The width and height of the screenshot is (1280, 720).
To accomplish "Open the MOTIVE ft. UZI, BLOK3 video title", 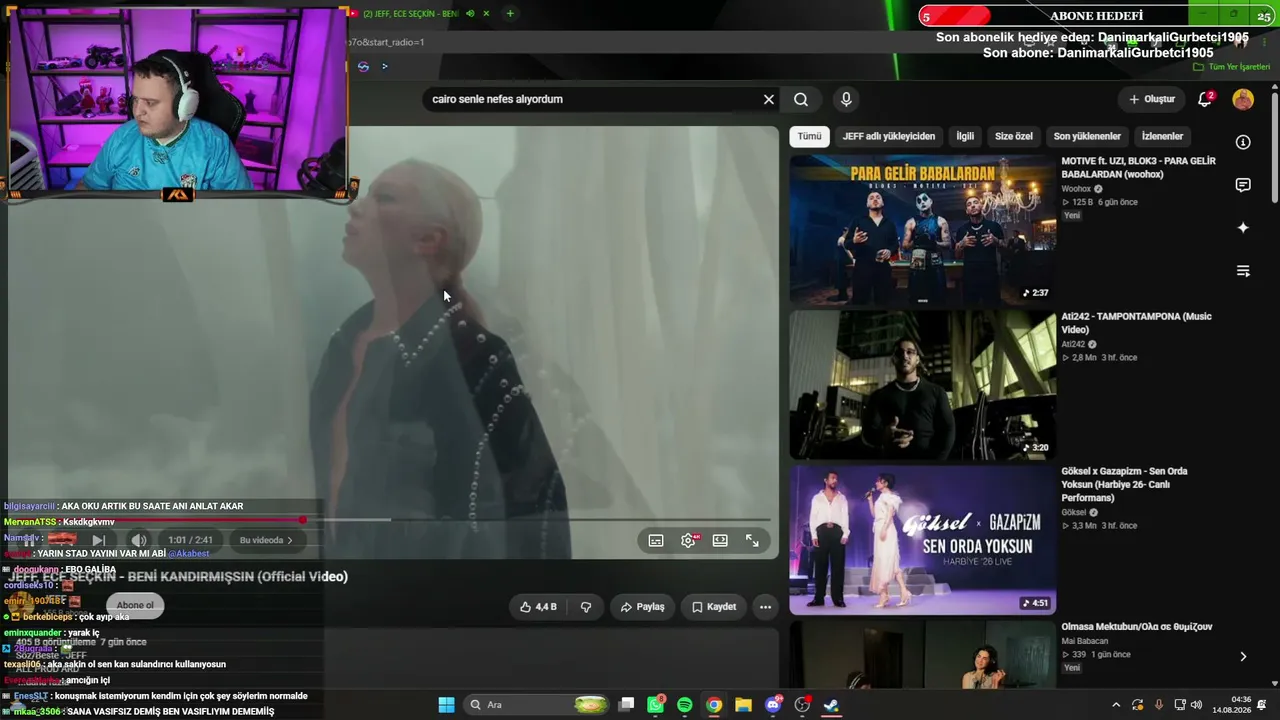I will point(1139,167).
